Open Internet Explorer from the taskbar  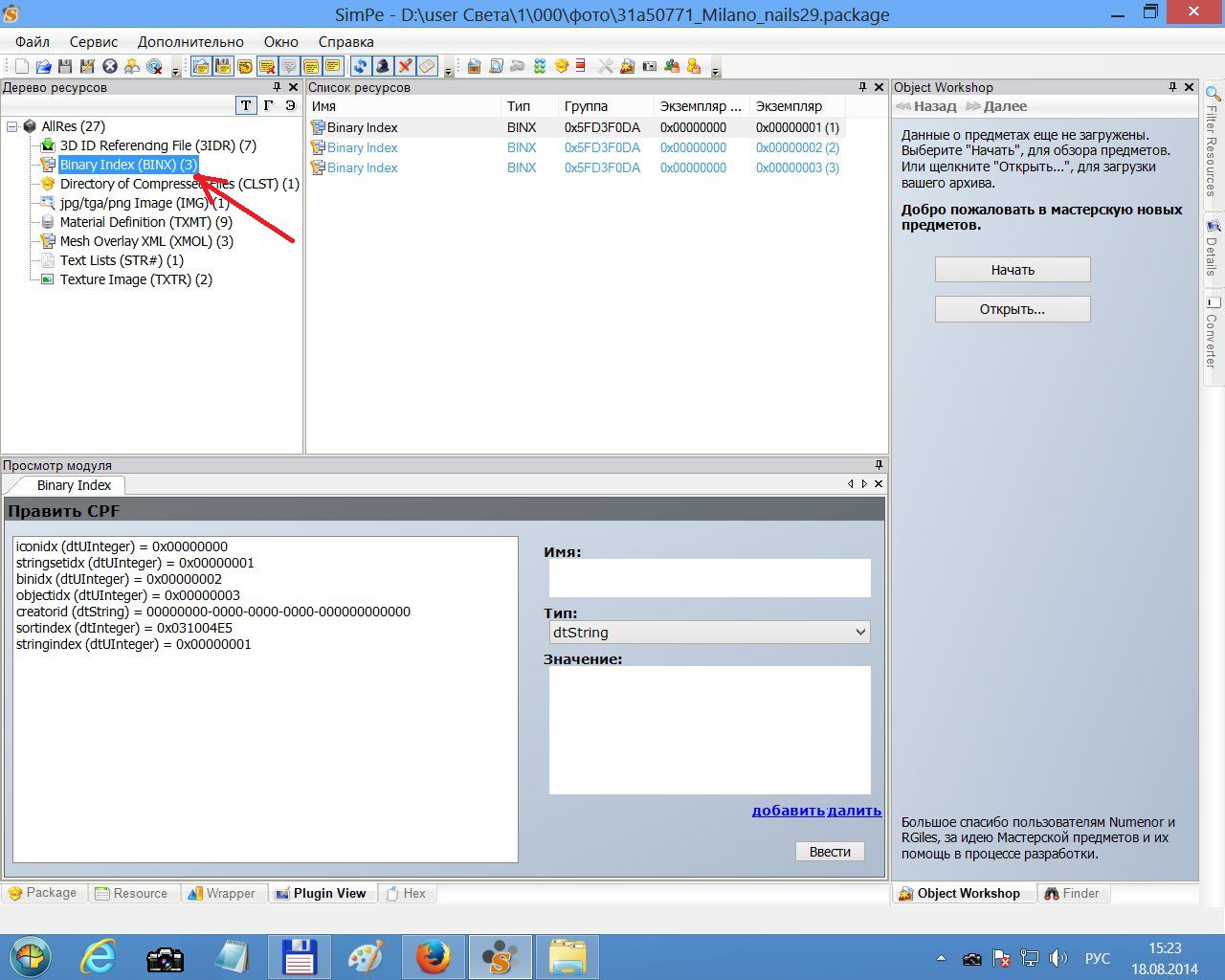point(99,957)
